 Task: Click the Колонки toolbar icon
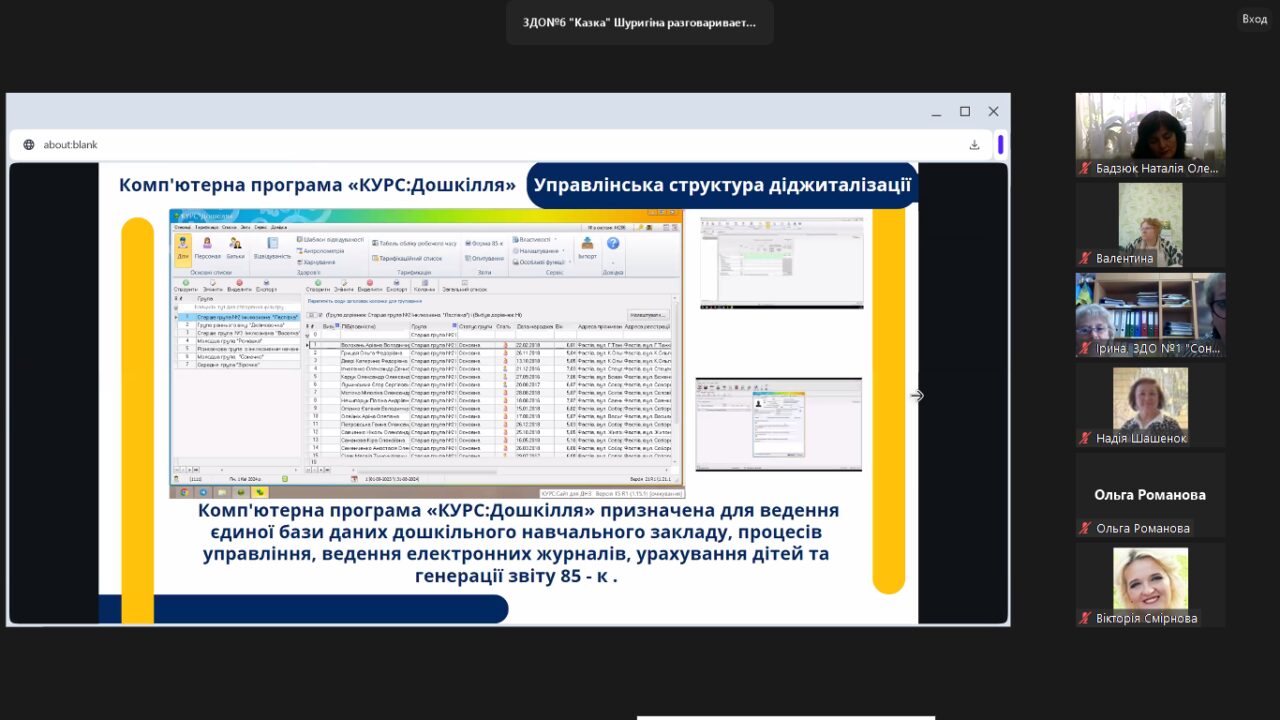(424, 283)
